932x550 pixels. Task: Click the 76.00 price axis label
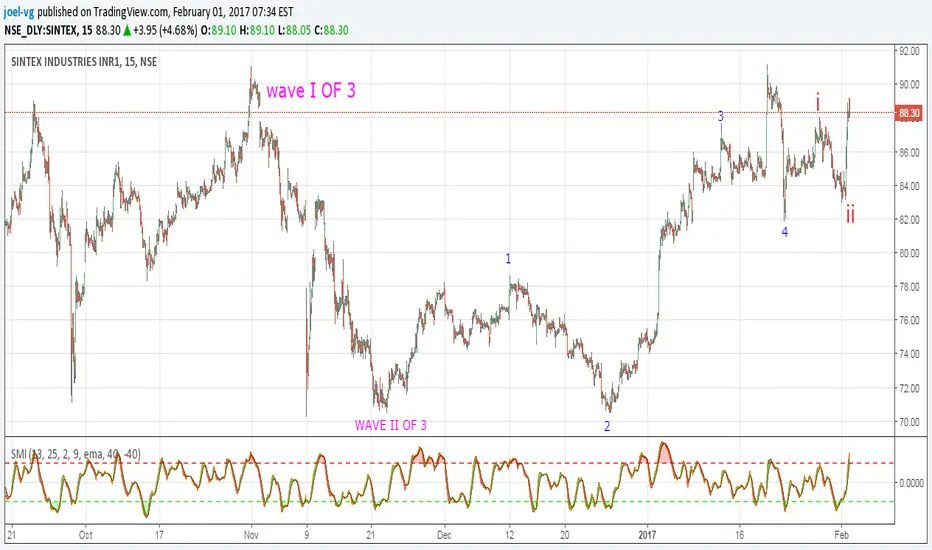pos(909,320)
